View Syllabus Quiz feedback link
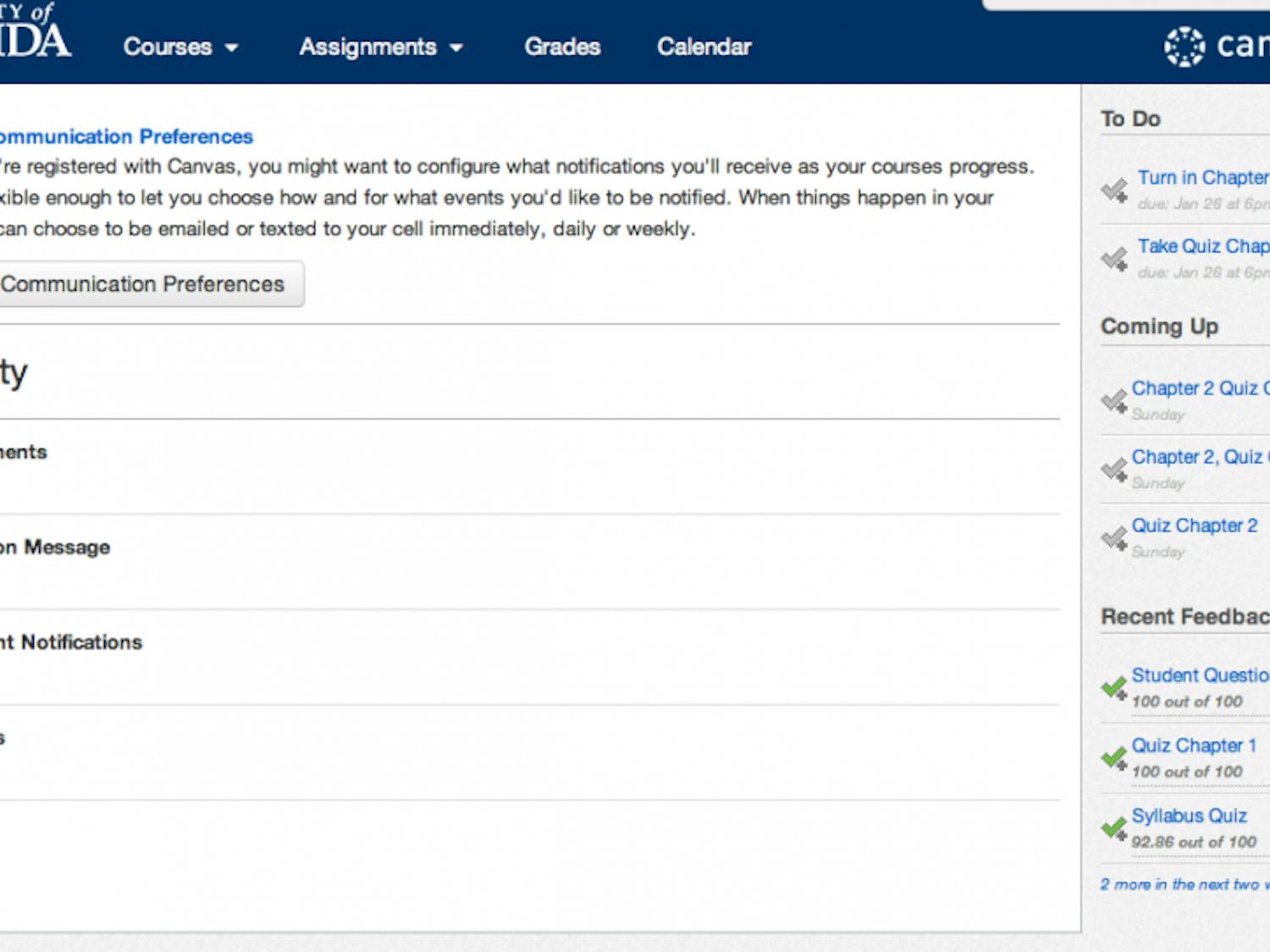 1189,816
